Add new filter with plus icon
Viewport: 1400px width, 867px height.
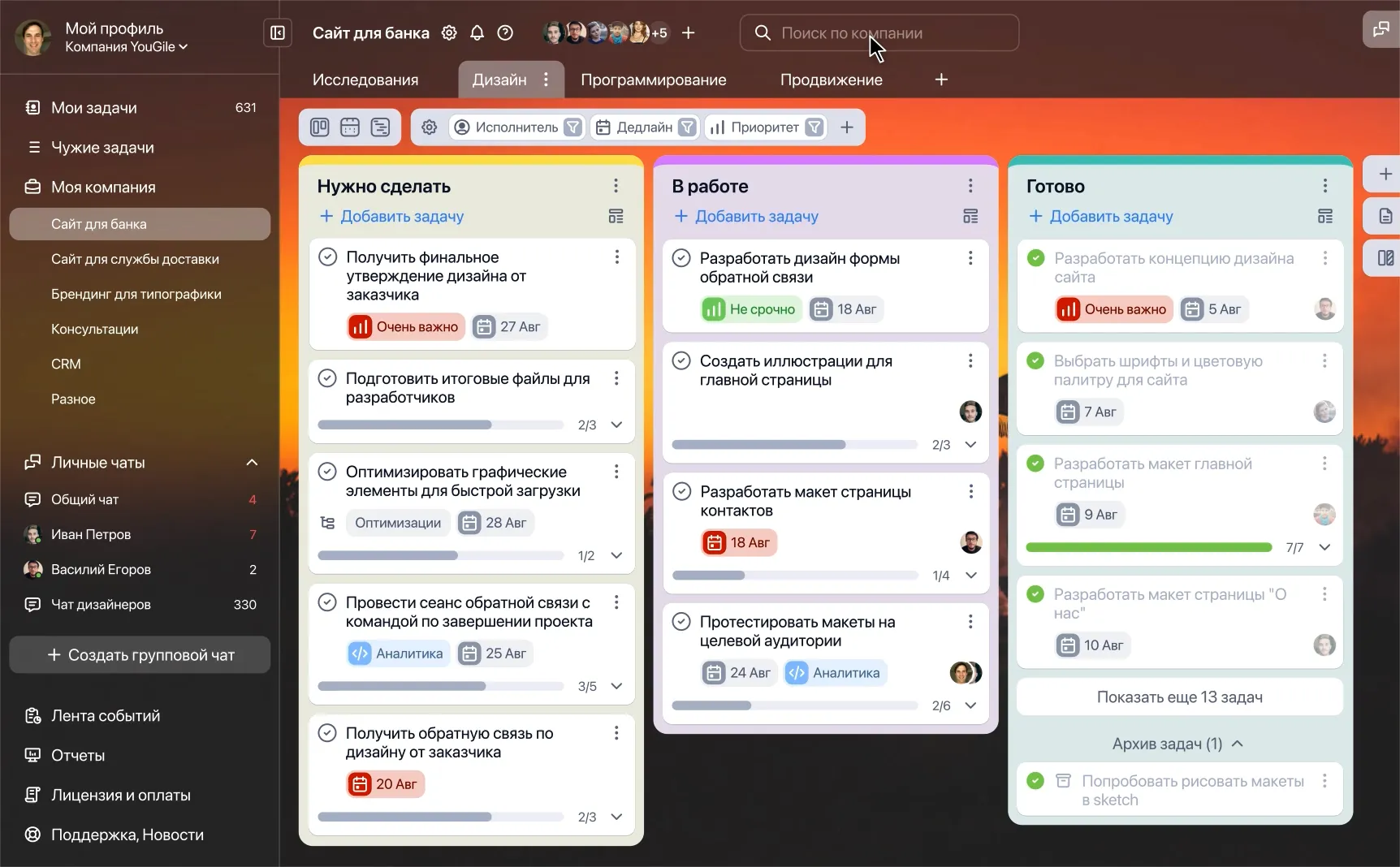coord(847,127)
